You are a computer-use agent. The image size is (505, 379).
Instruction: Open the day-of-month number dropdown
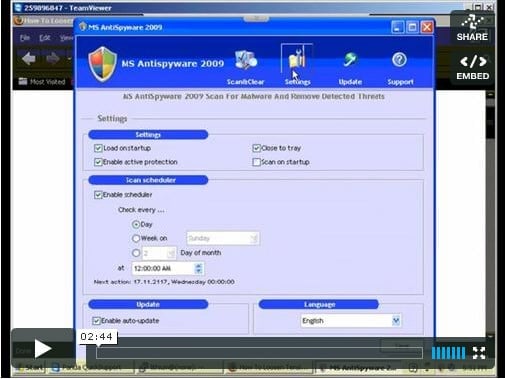pos(159,253)
